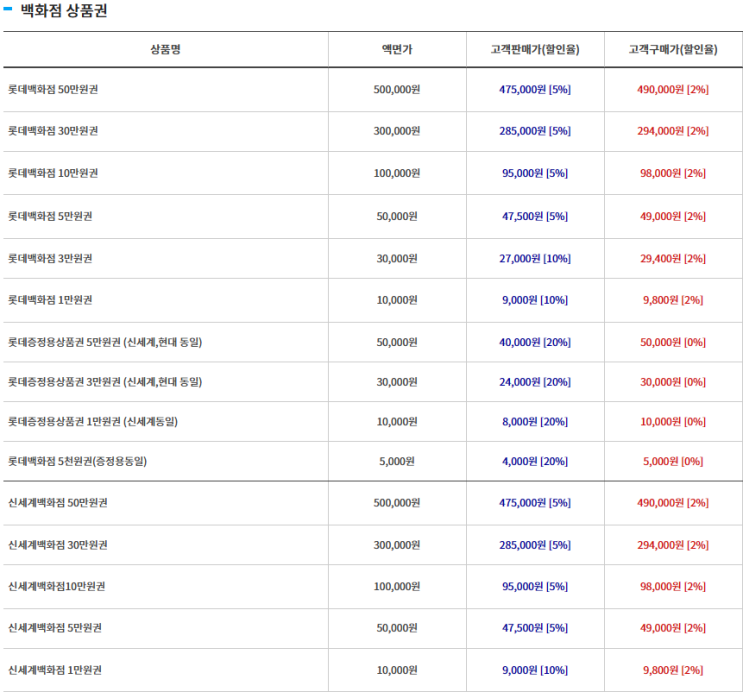The width and height of the screenshot is (743, 692).
Task: Click the 백화점 상품권 section heading
Action: point(63,12)
